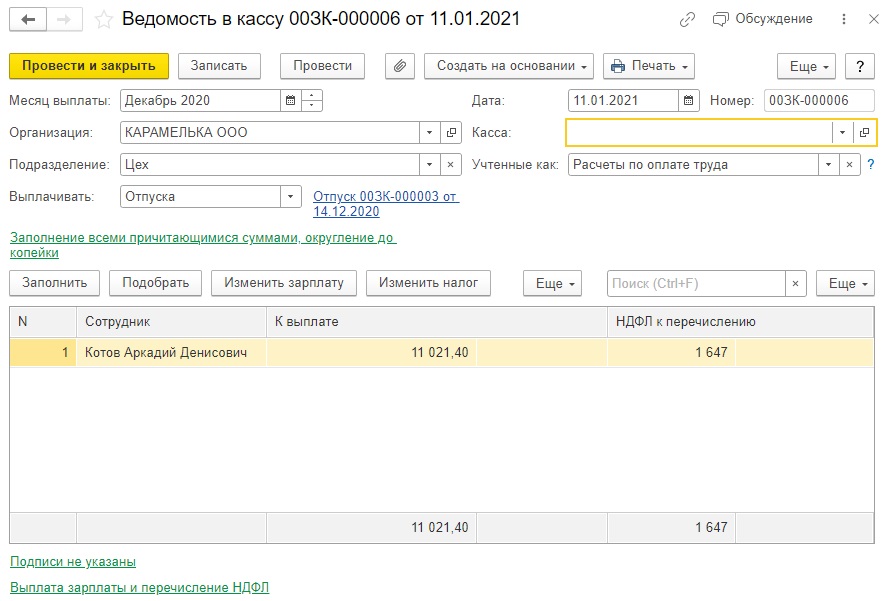887x601 pixels.
Task: Open Еще menu right of search
Action: point(846,283)
